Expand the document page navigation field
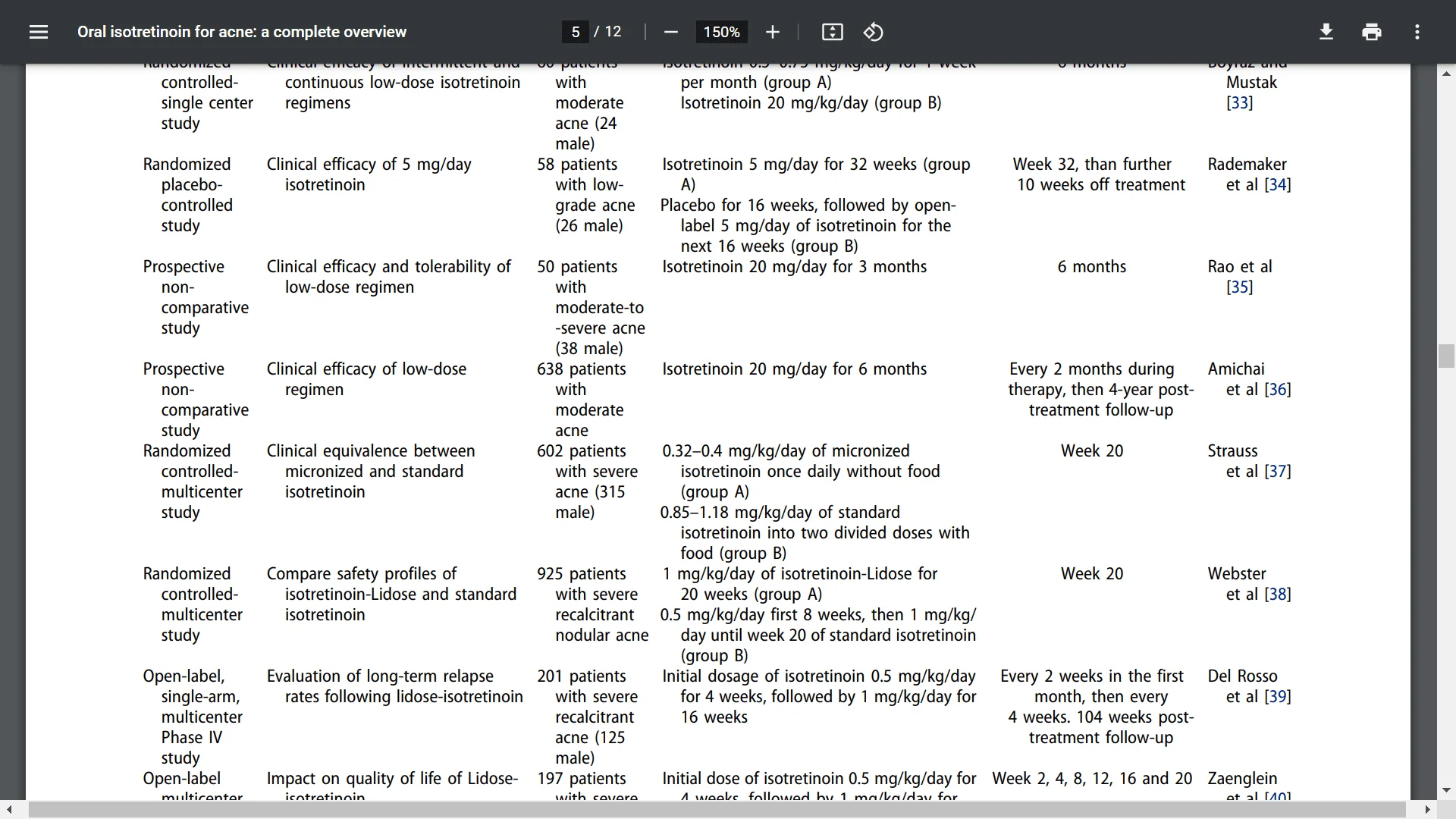 pos(575,32)
